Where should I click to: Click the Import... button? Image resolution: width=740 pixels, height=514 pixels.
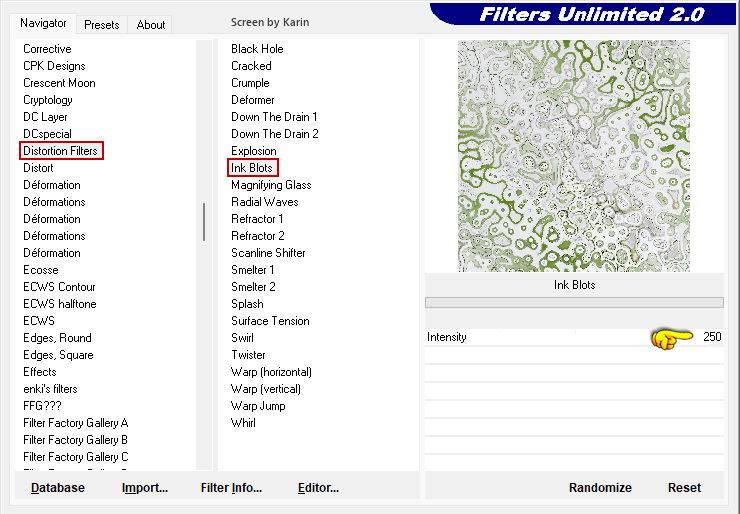tap(145, 488)
